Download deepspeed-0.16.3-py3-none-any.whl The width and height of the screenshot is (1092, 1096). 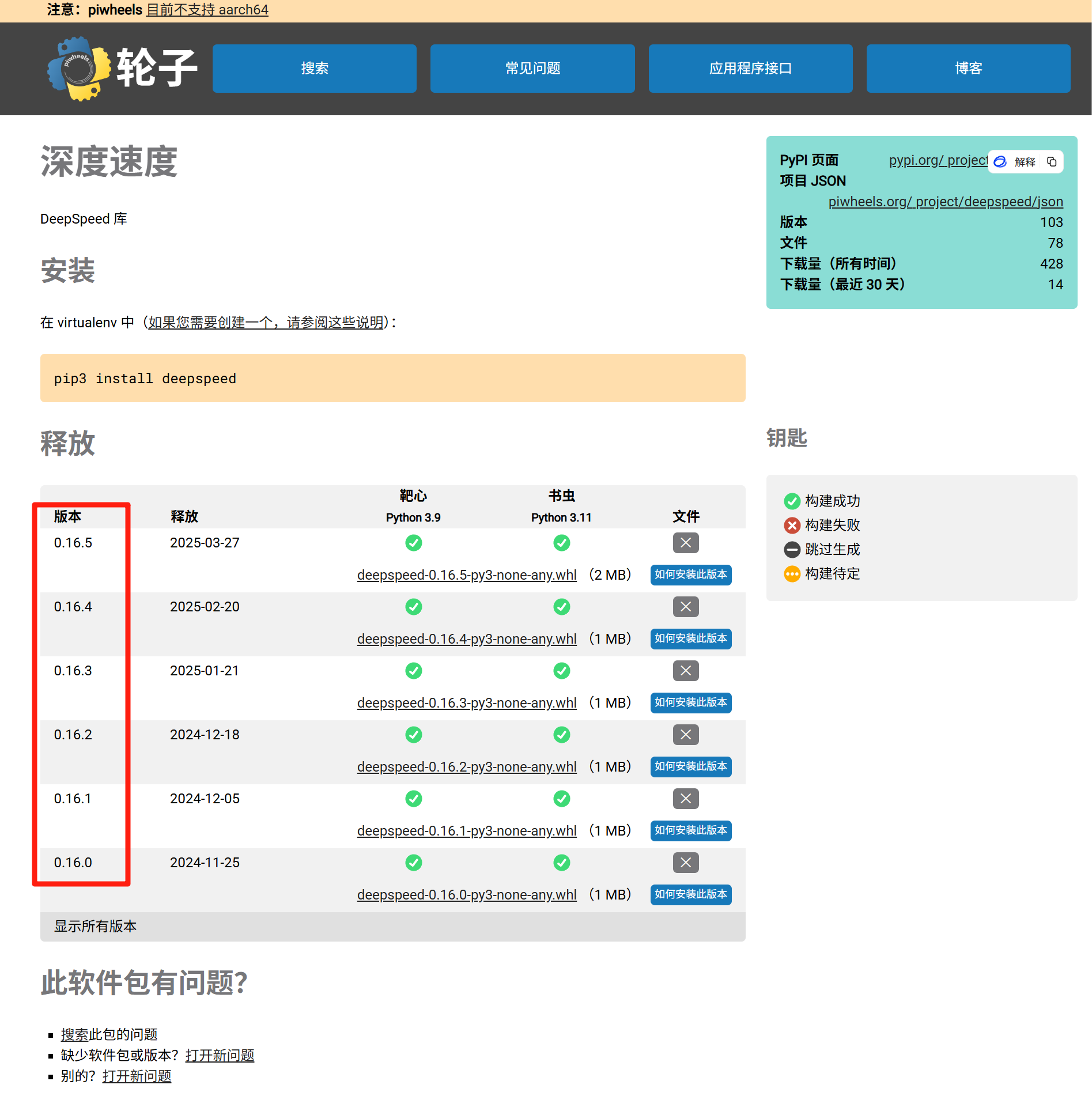coord(467,703)
